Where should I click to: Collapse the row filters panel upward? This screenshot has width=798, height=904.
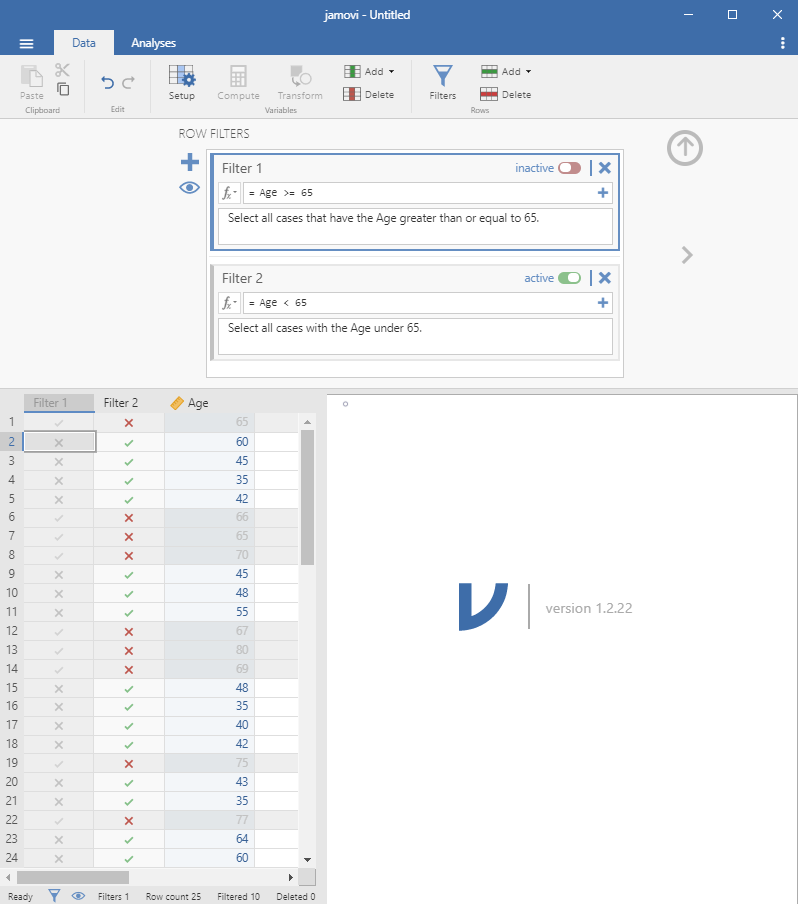coord(685,148)
